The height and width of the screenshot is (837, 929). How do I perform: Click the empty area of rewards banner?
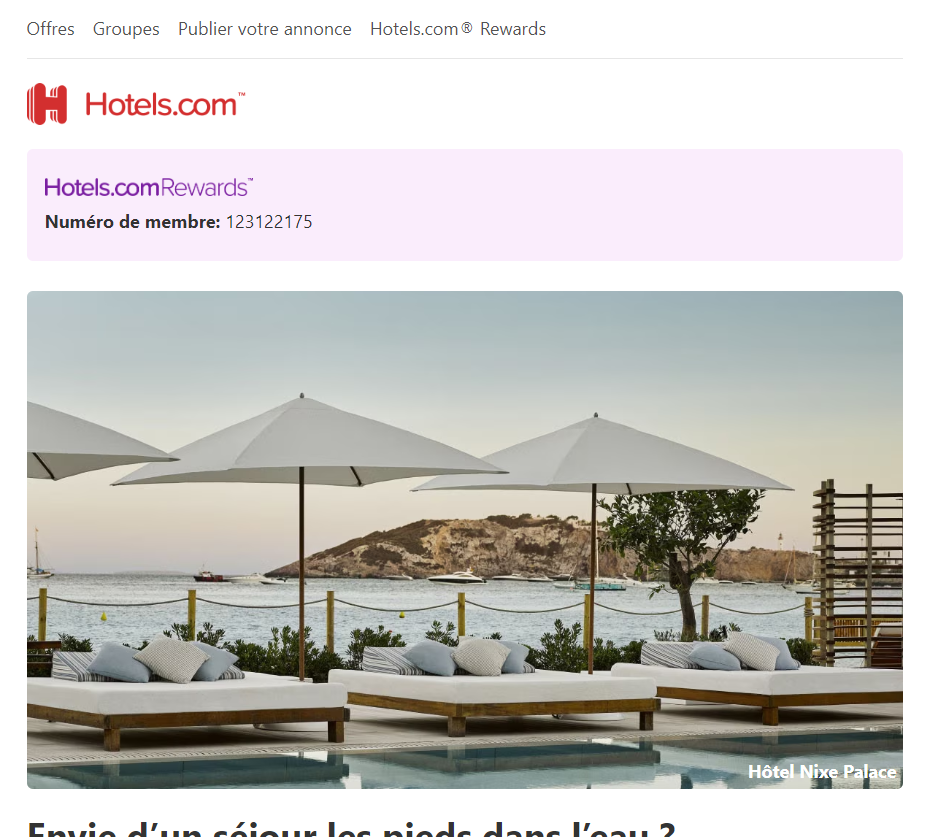(x=592, y=205)
